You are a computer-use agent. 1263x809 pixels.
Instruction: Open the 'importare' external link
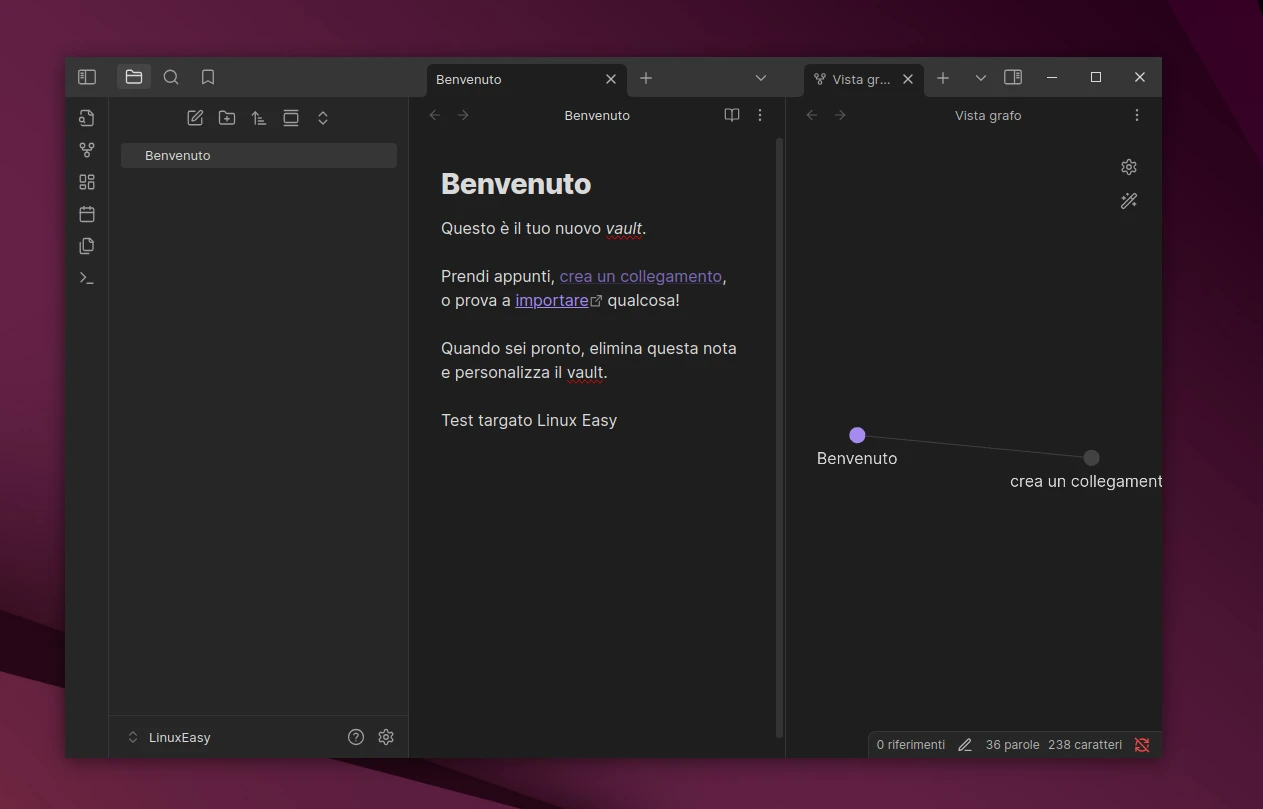(x=552, y=300)
